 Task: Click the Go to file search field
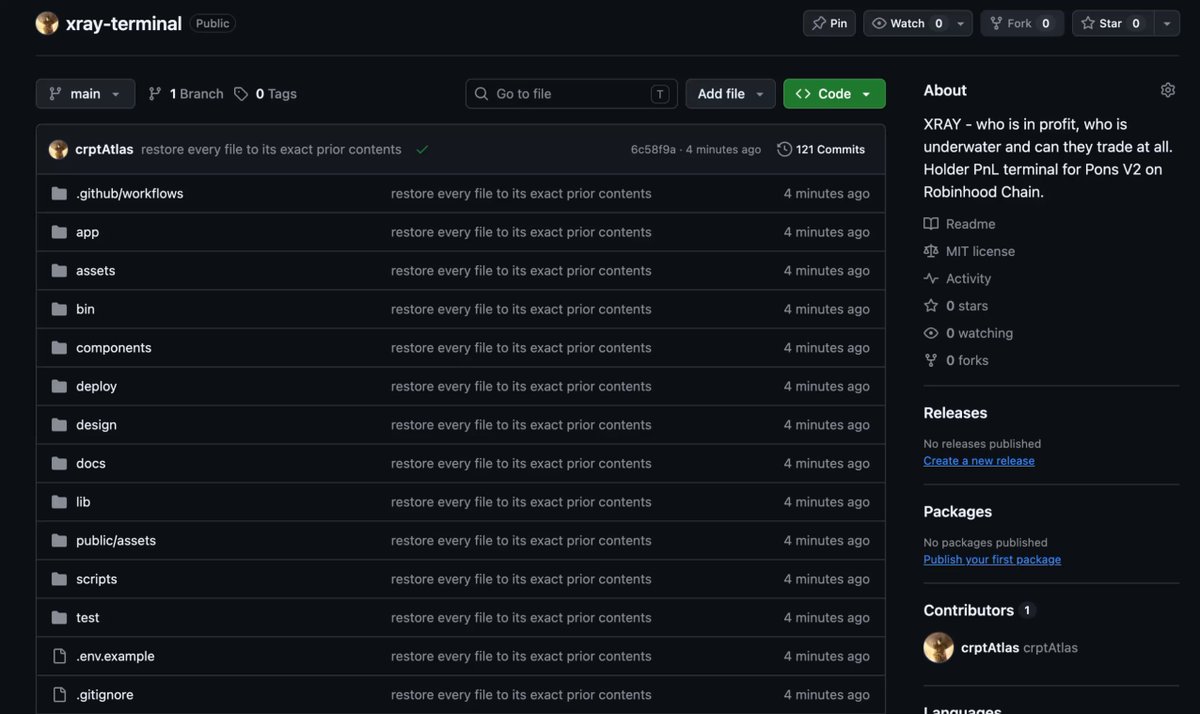point(571,93)
